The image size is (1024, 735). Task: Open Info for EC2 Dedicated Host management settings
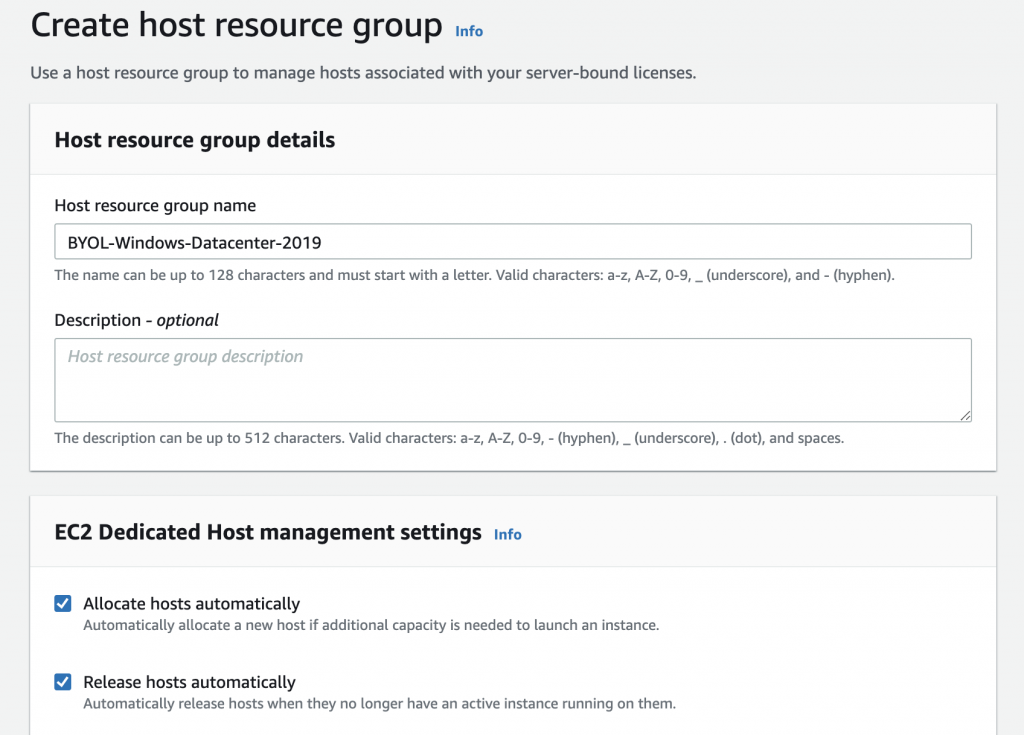point(507,535)
